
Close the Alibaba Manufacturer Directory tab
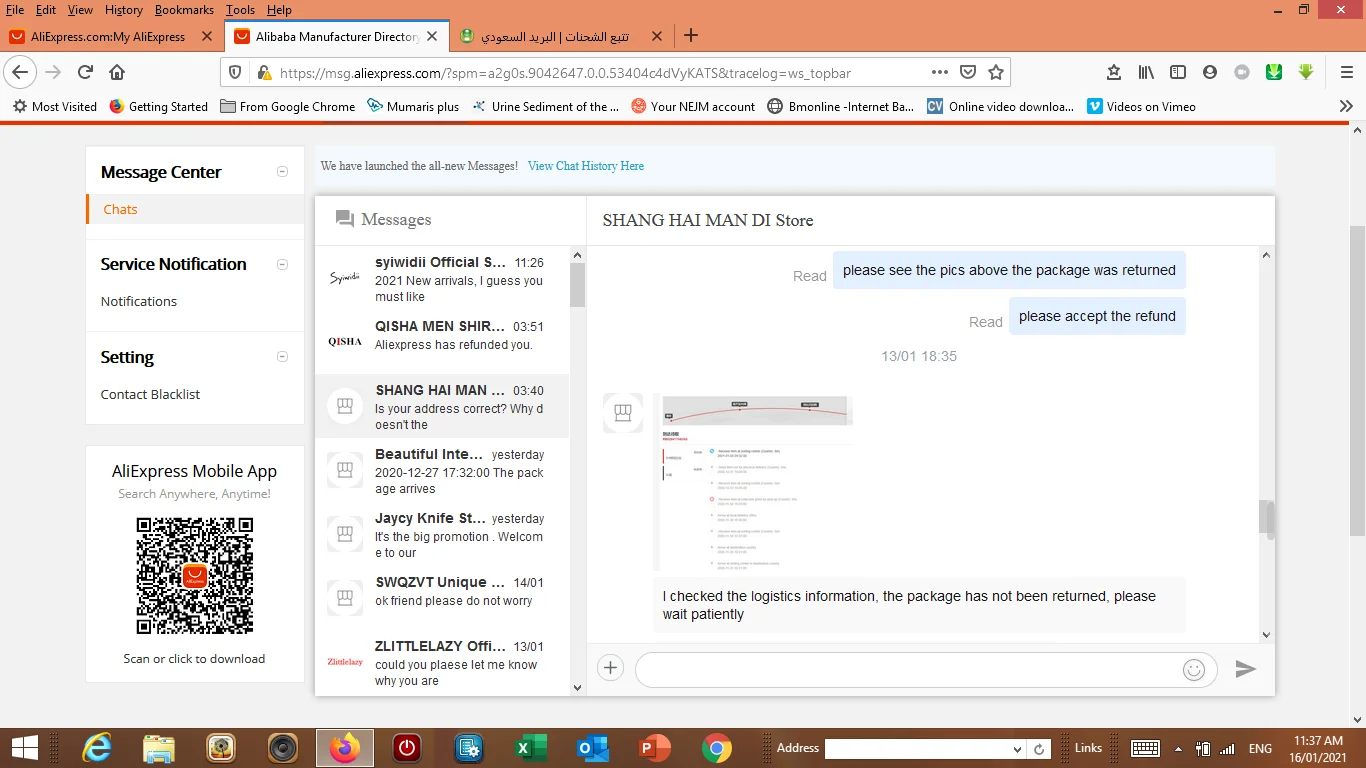point(432,36)
